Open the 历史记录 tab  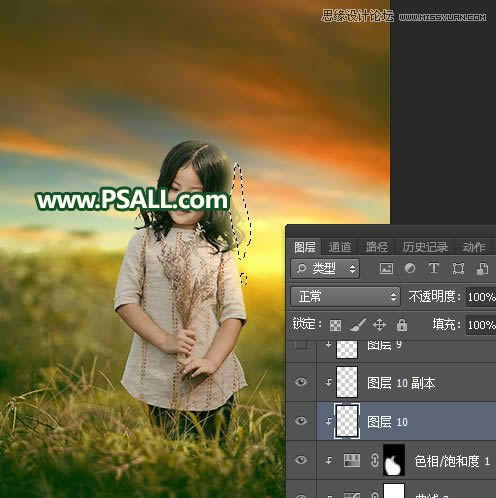tap(425, 247)
